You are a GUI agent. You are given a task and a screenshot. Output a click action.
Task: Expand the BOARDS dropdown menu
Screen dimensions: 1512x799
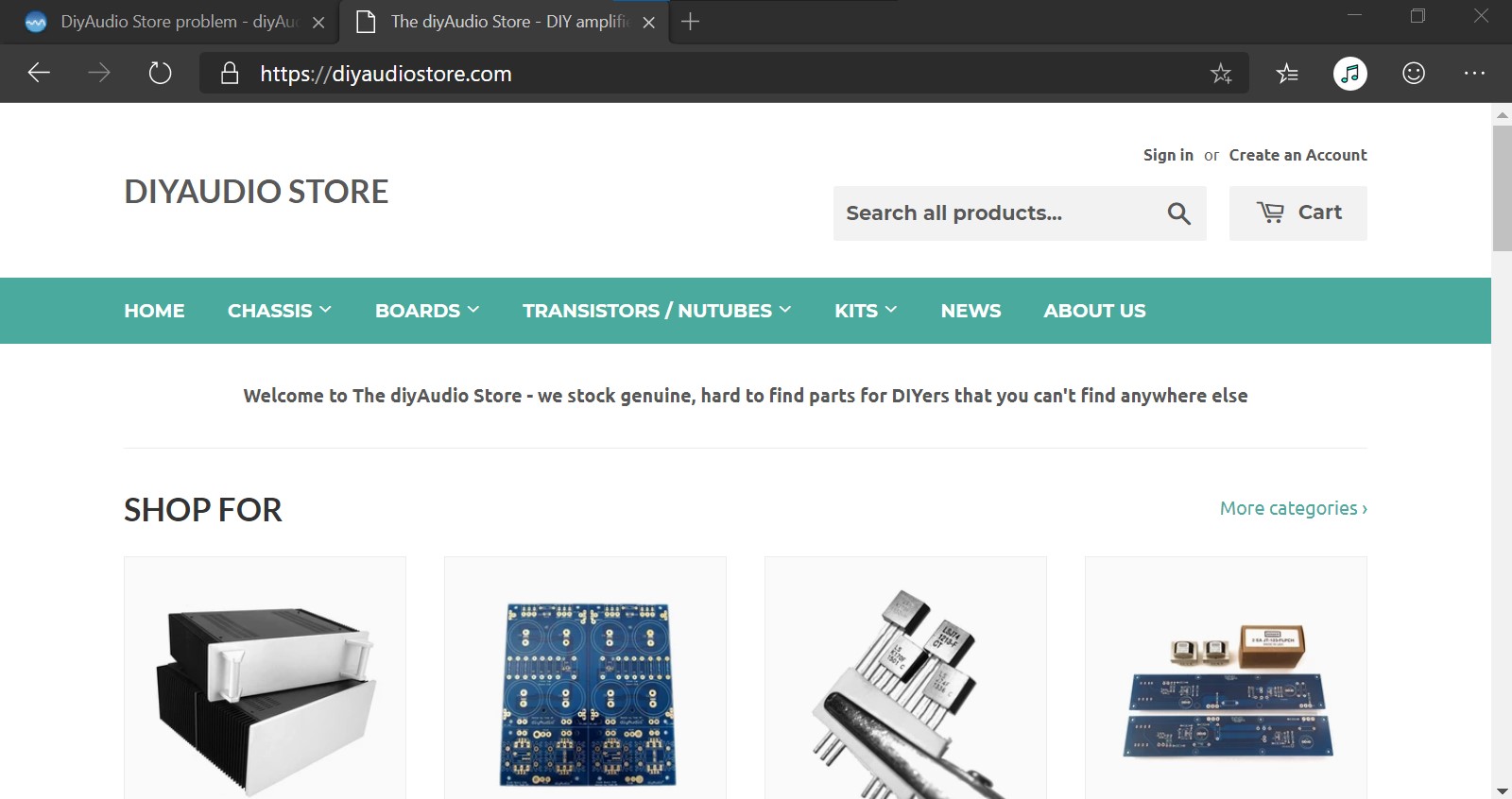point(427,311)
